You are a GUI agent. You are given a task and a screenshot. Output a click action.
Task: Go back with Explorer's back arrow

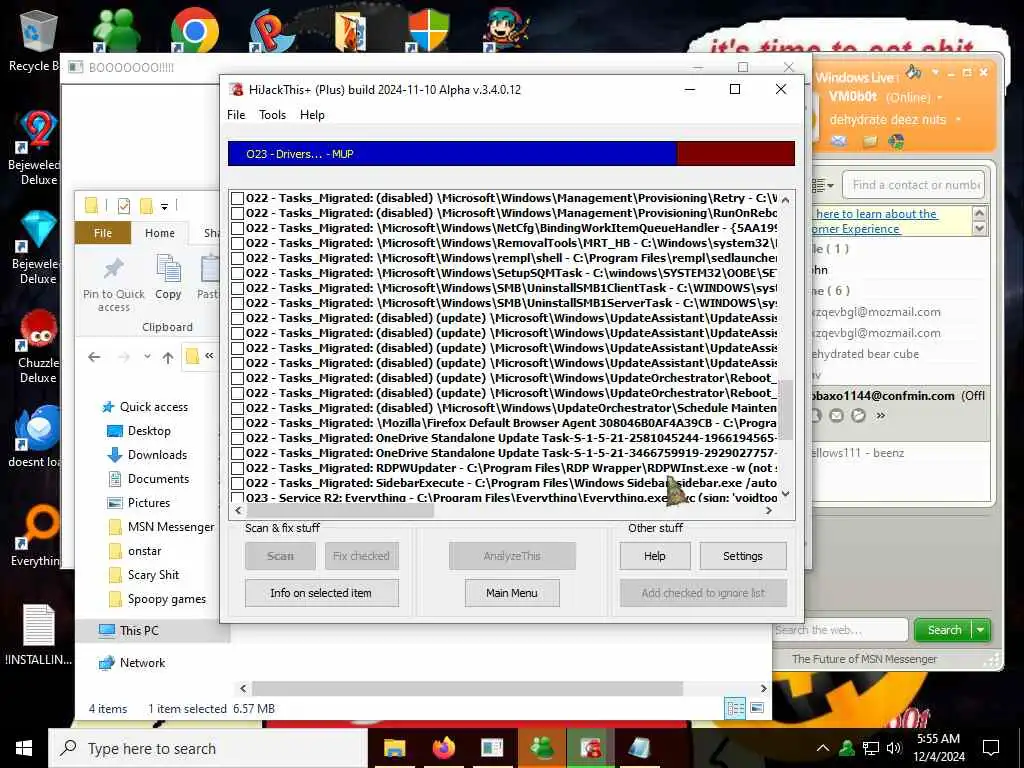[x=94, y=357]
